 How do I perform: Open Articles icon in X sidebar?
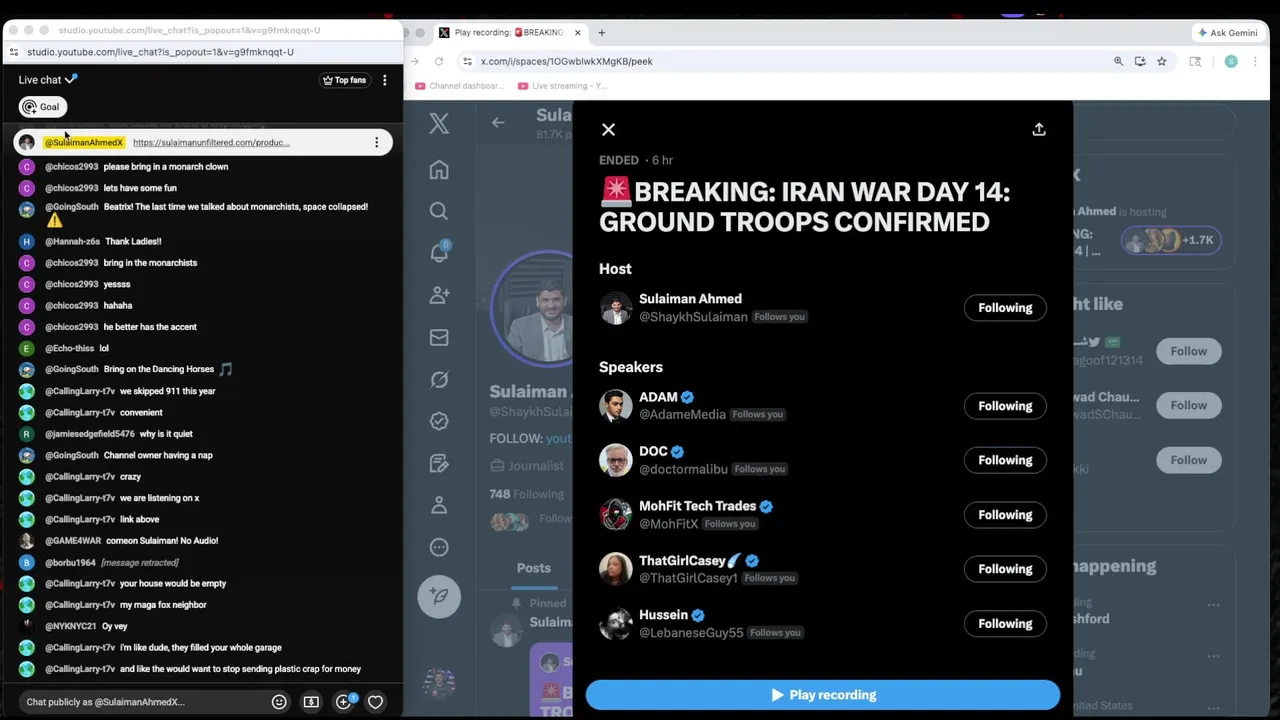click(x=439, y=463)
